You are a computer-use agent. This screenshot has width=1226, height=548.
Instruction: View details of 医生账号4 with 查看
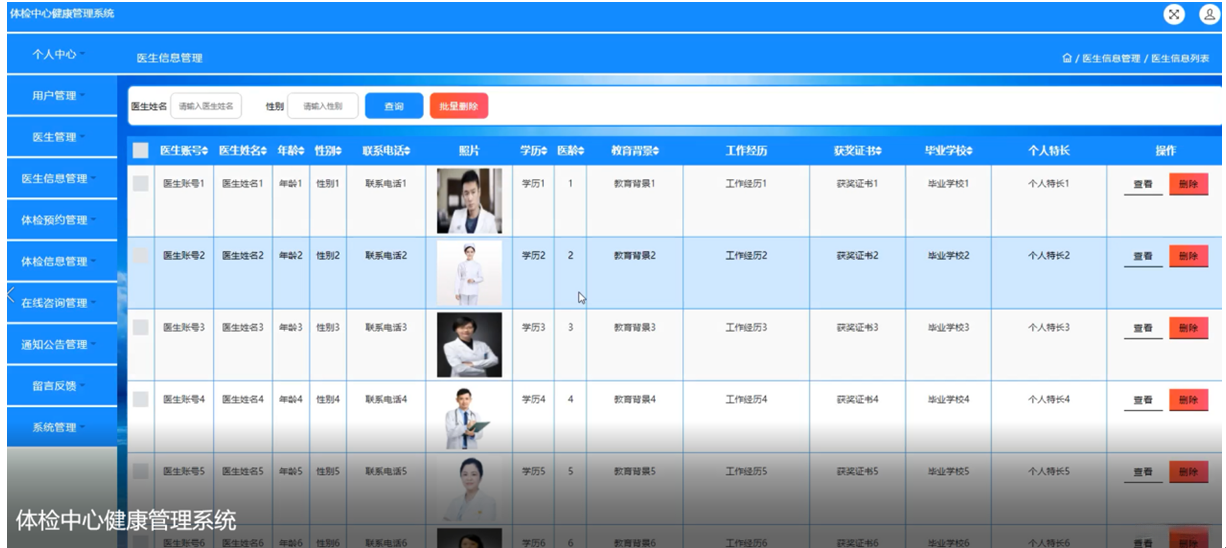click(1143, 400)
